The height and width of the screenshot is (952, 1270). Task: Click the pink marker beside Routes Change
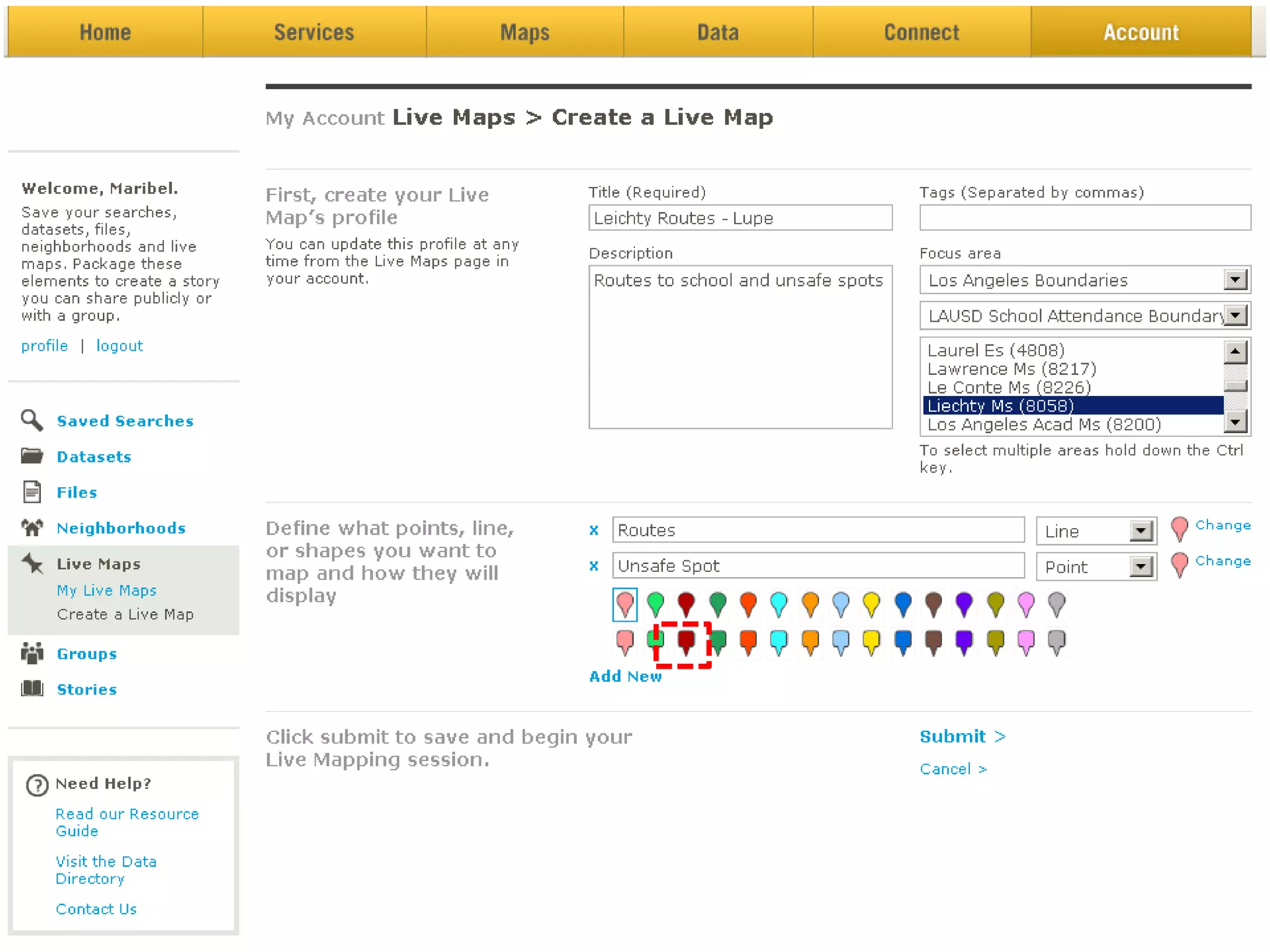[x=1179, y=529]
